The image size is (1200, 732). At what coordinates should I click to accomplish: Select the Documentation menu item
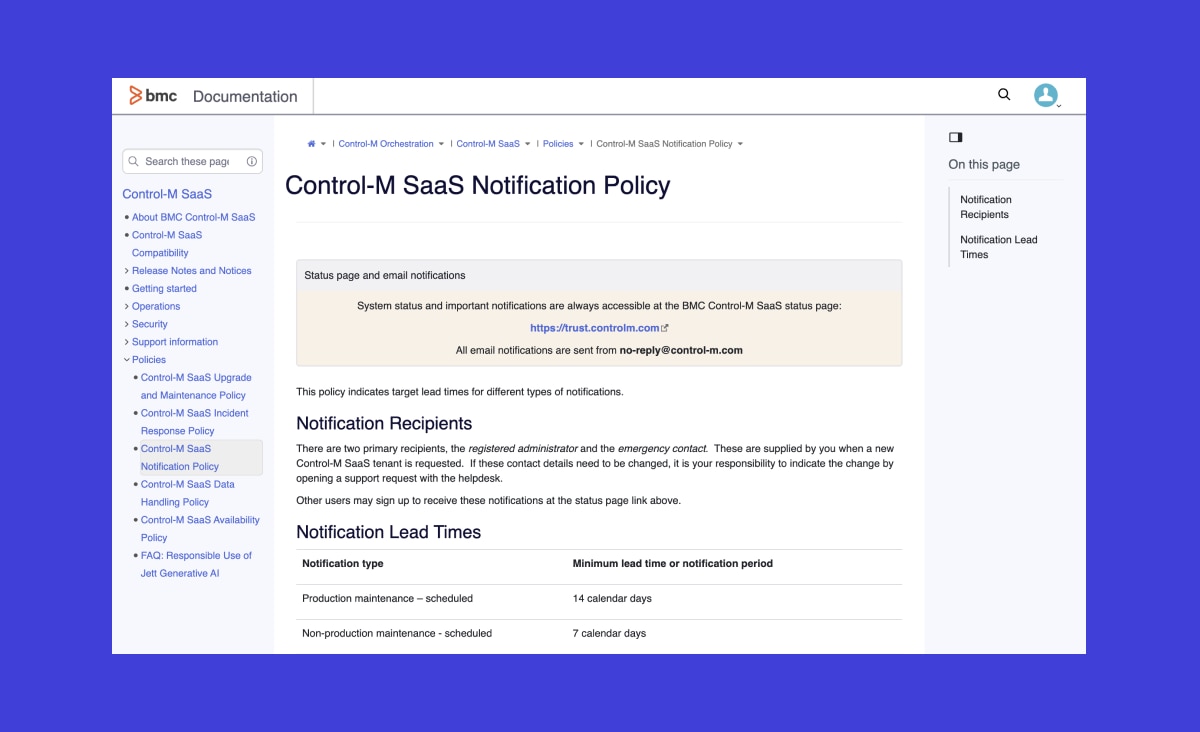[x=246, y=96]
